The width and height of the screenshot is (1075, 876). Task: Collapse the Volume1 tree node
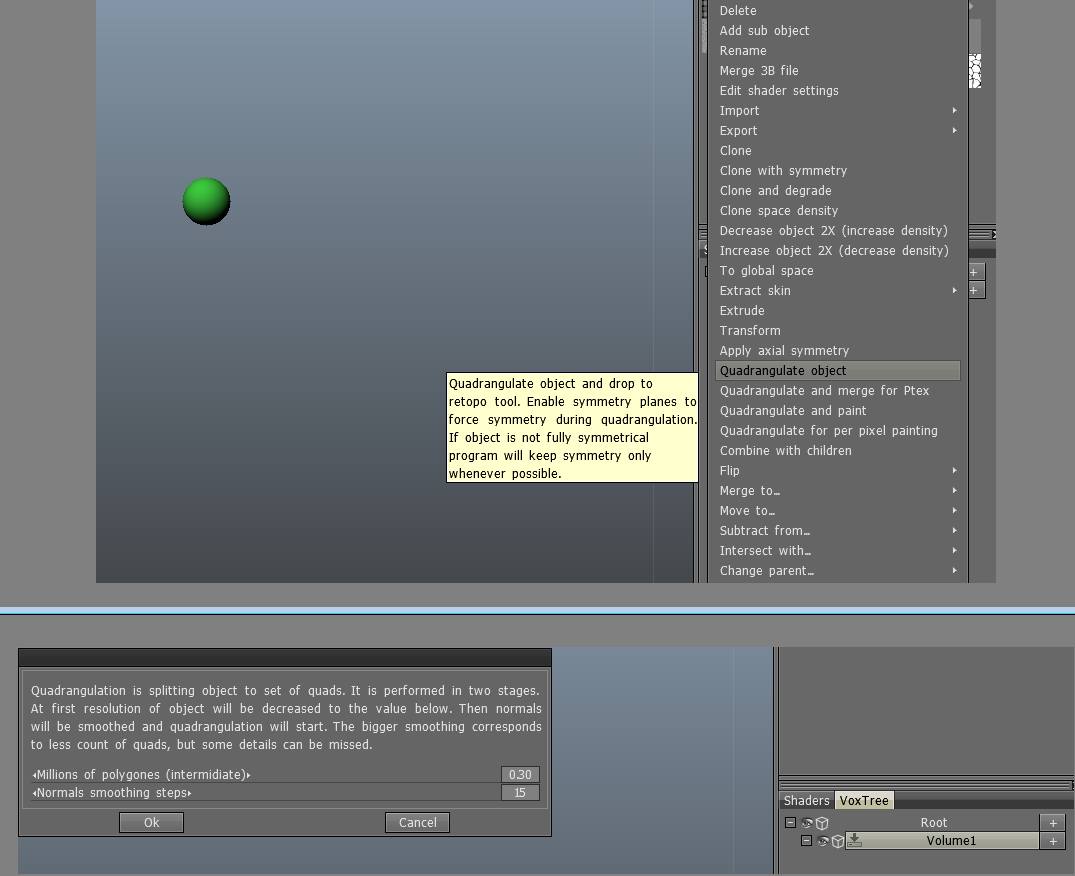[806, 840]
